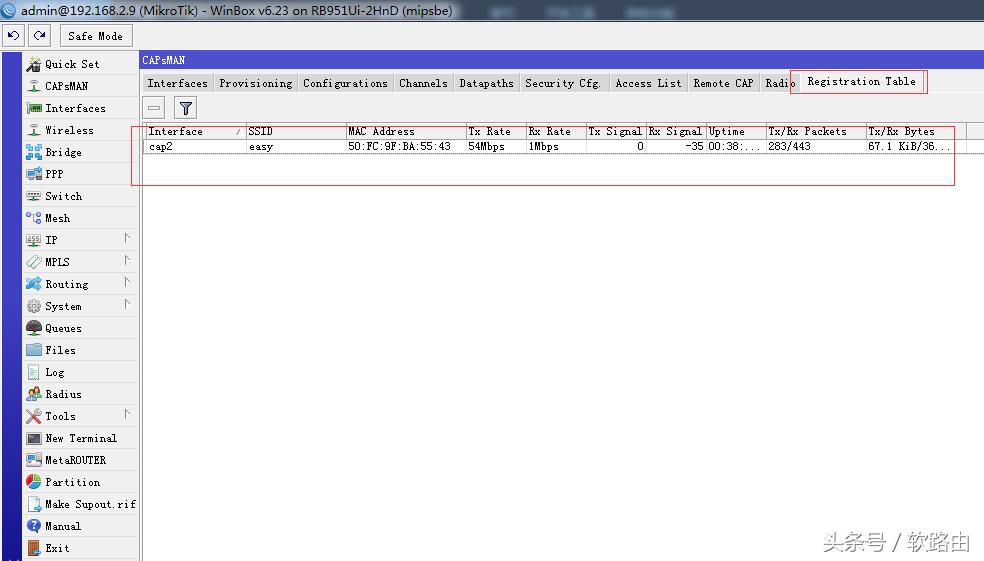984x561 pixels.
Task: Sort by Tx Signal column header
Action: coord(616,131)
